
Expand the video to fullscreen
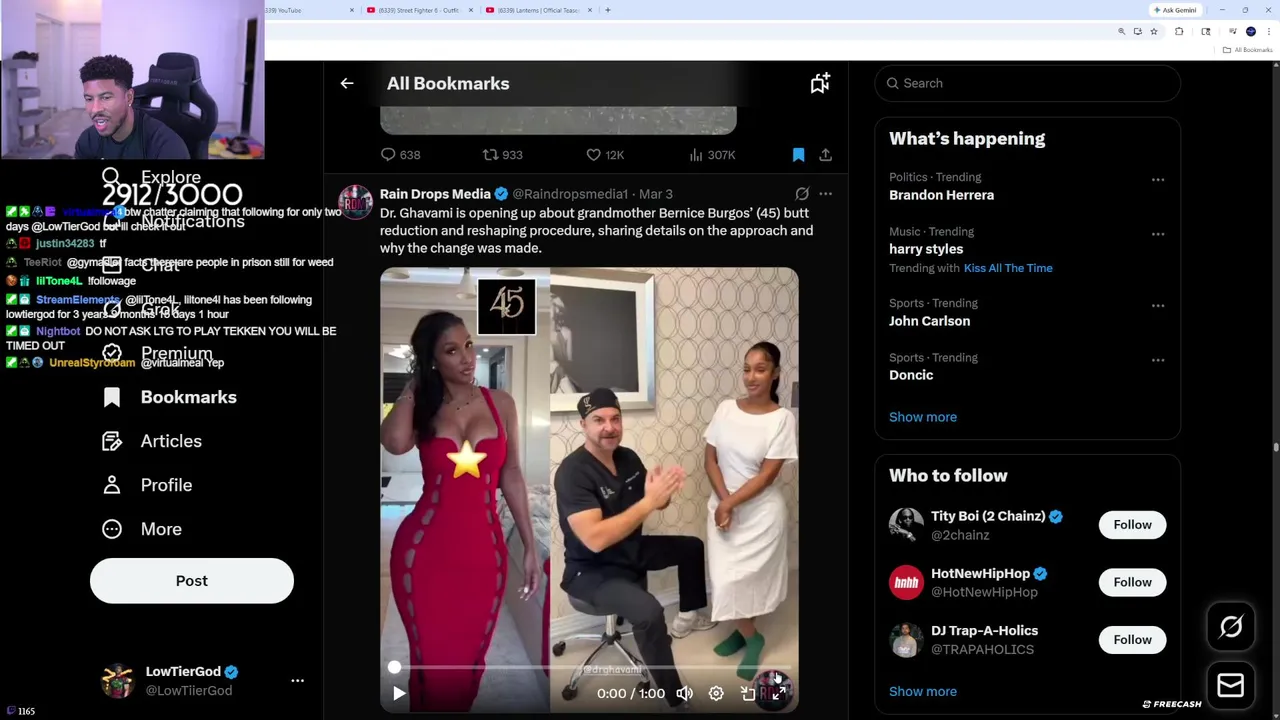[778, 693]
